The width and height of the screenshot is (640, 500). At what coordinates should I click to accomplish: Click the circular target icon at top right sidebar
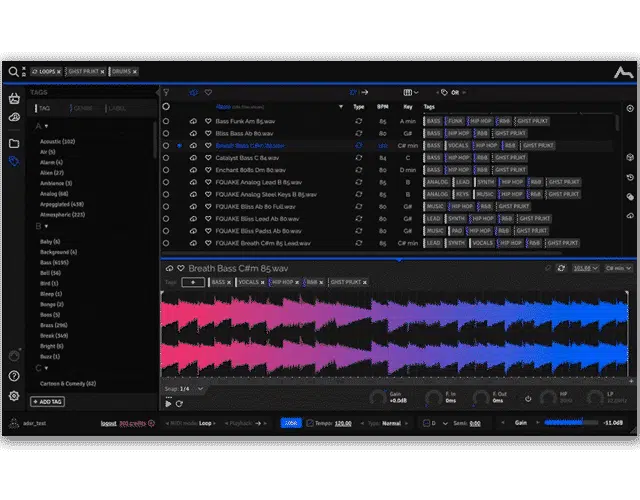point(630,108)
